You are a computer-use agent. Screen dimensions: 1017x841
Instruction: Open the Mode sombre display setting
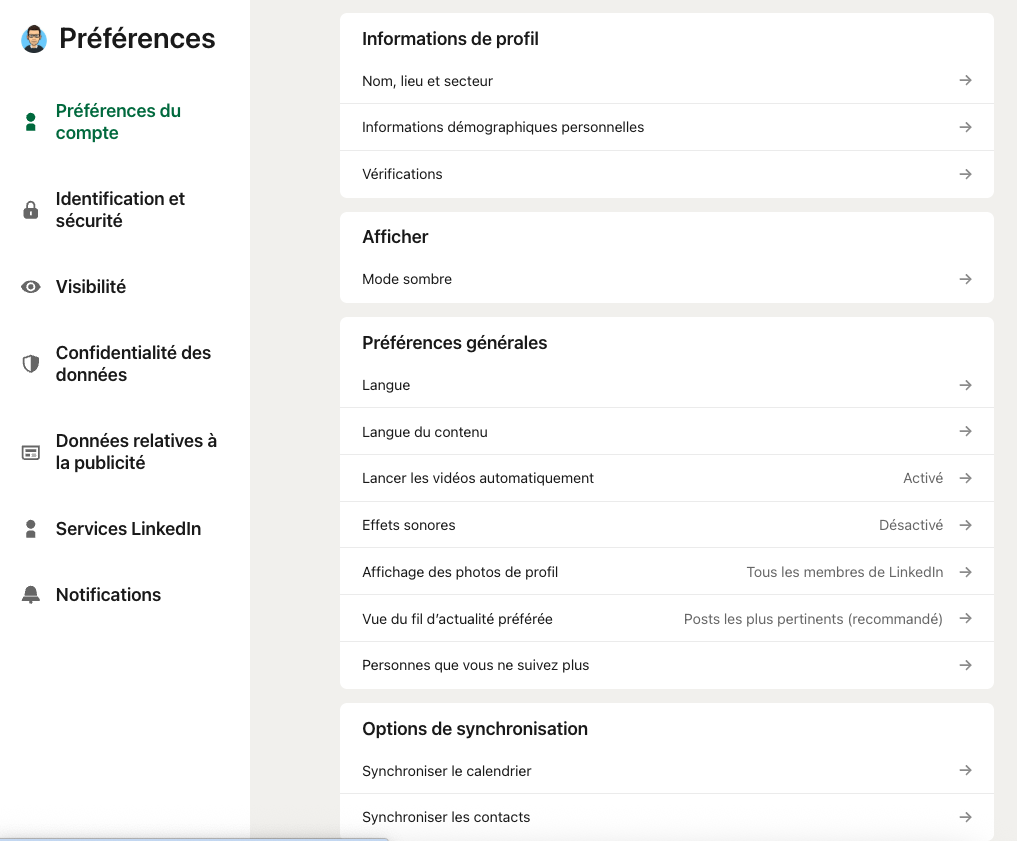coord(407,279)
